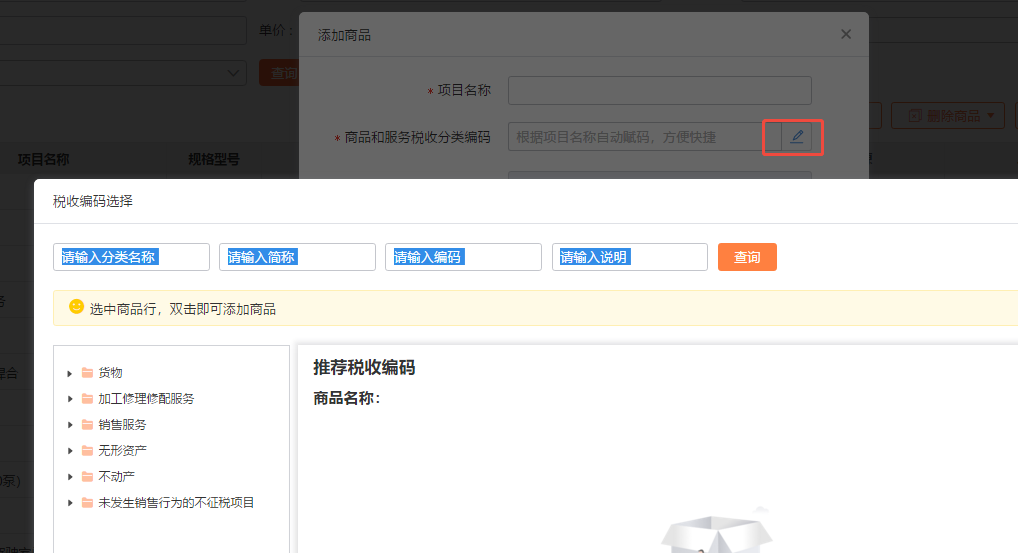Select 销售服务 category label in tree
The image size is (1018, 553).
pyautogui.click(x=122, y=424)
